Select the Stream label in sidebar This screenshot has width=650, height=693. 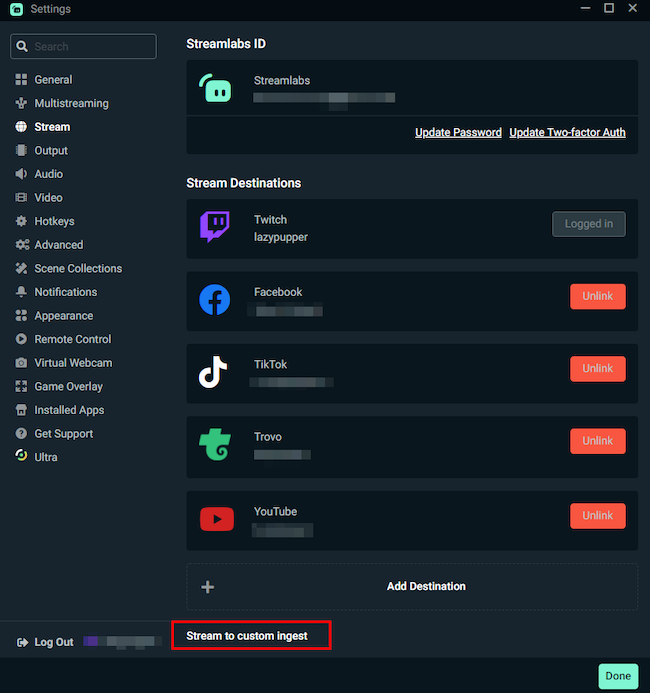(x=52, y=127)
